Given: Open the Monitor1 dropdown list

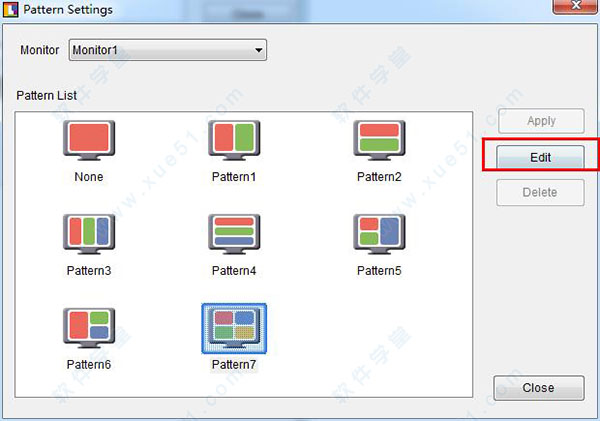Looking at the screenshot, I should coord(168,50).
